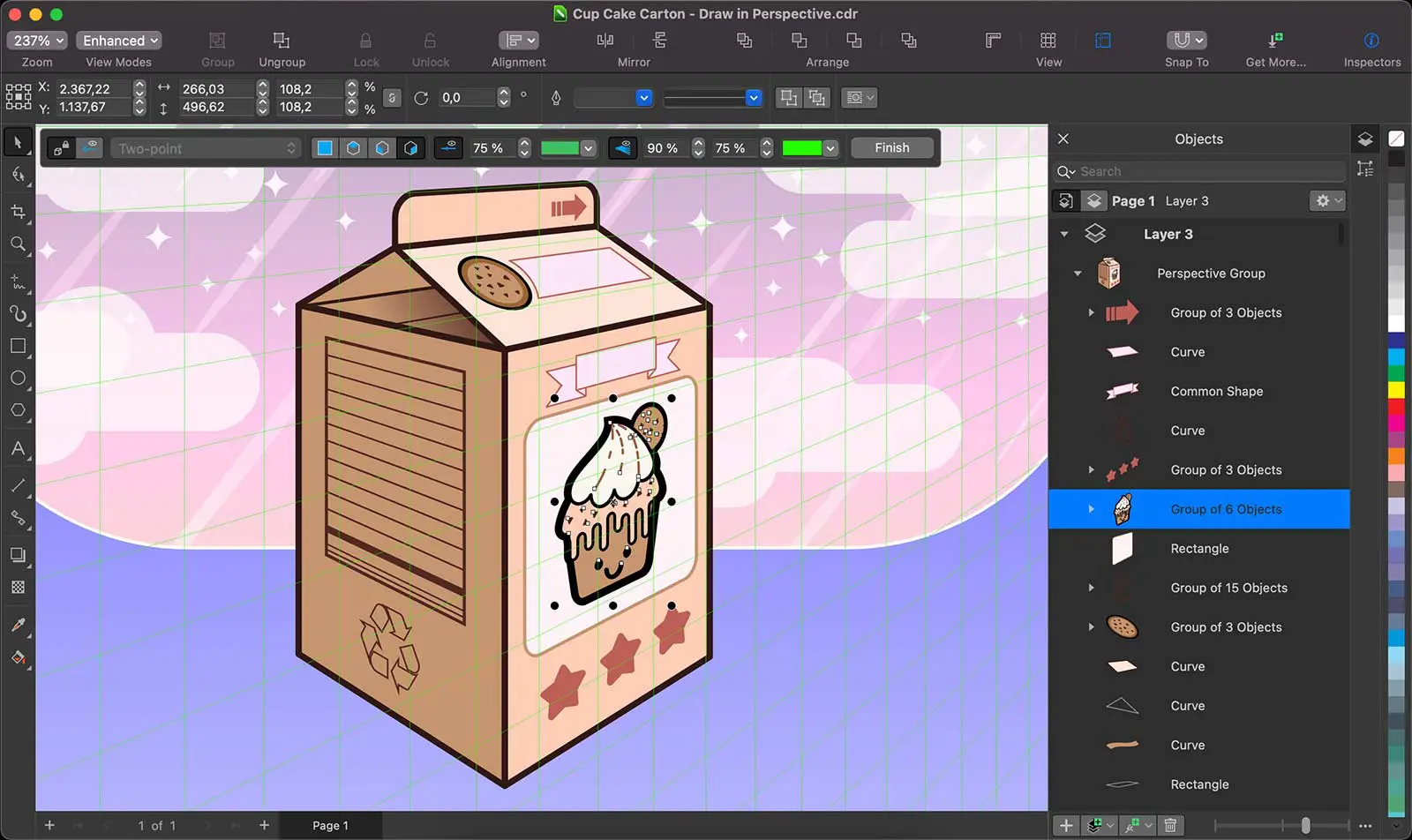Click the Objects panel search field
Screen dimensions: 1412x840
click(x=1200, y=171)
